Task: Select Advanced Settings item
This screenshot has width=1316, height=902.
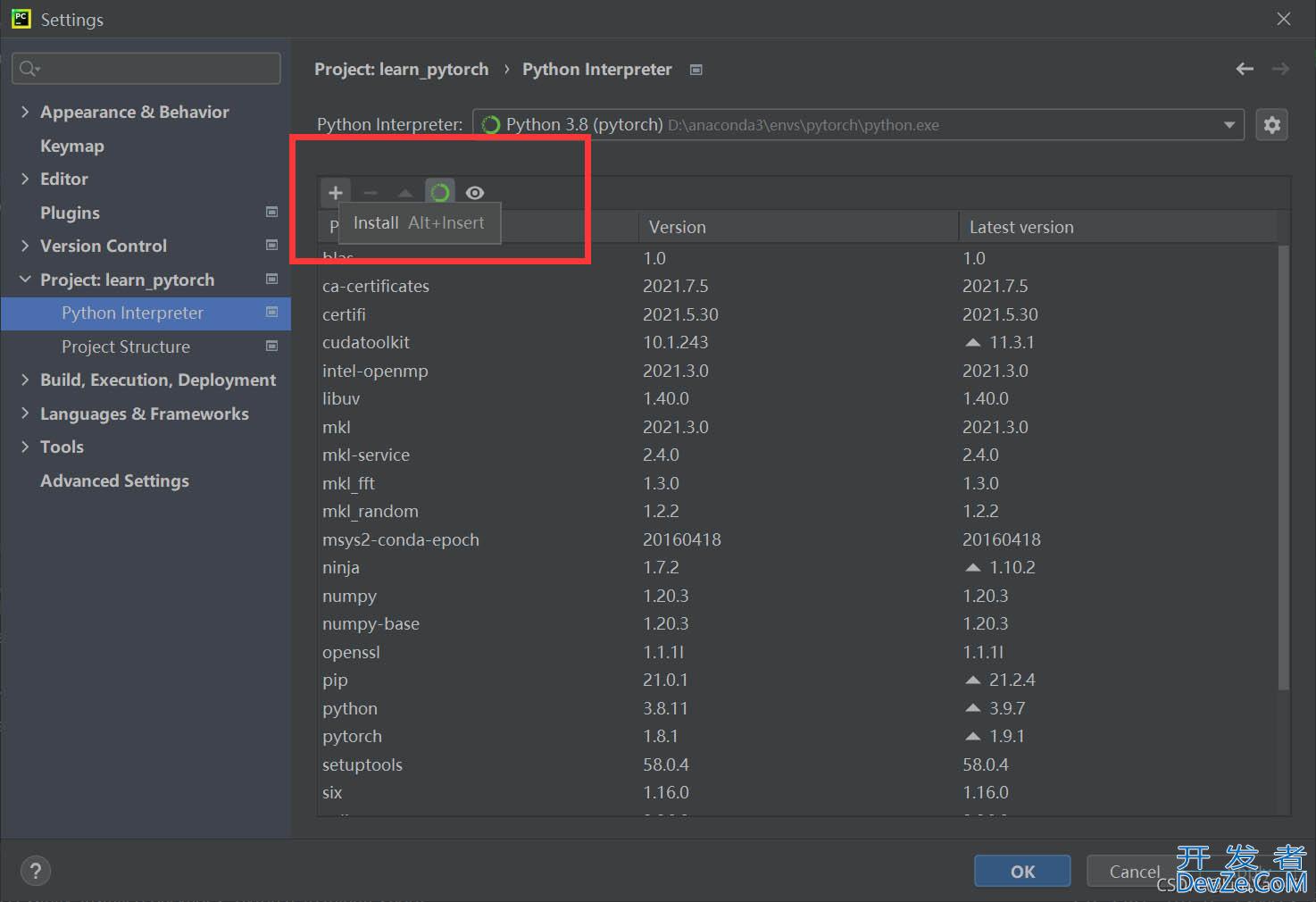Action: (x=114, y=480)
